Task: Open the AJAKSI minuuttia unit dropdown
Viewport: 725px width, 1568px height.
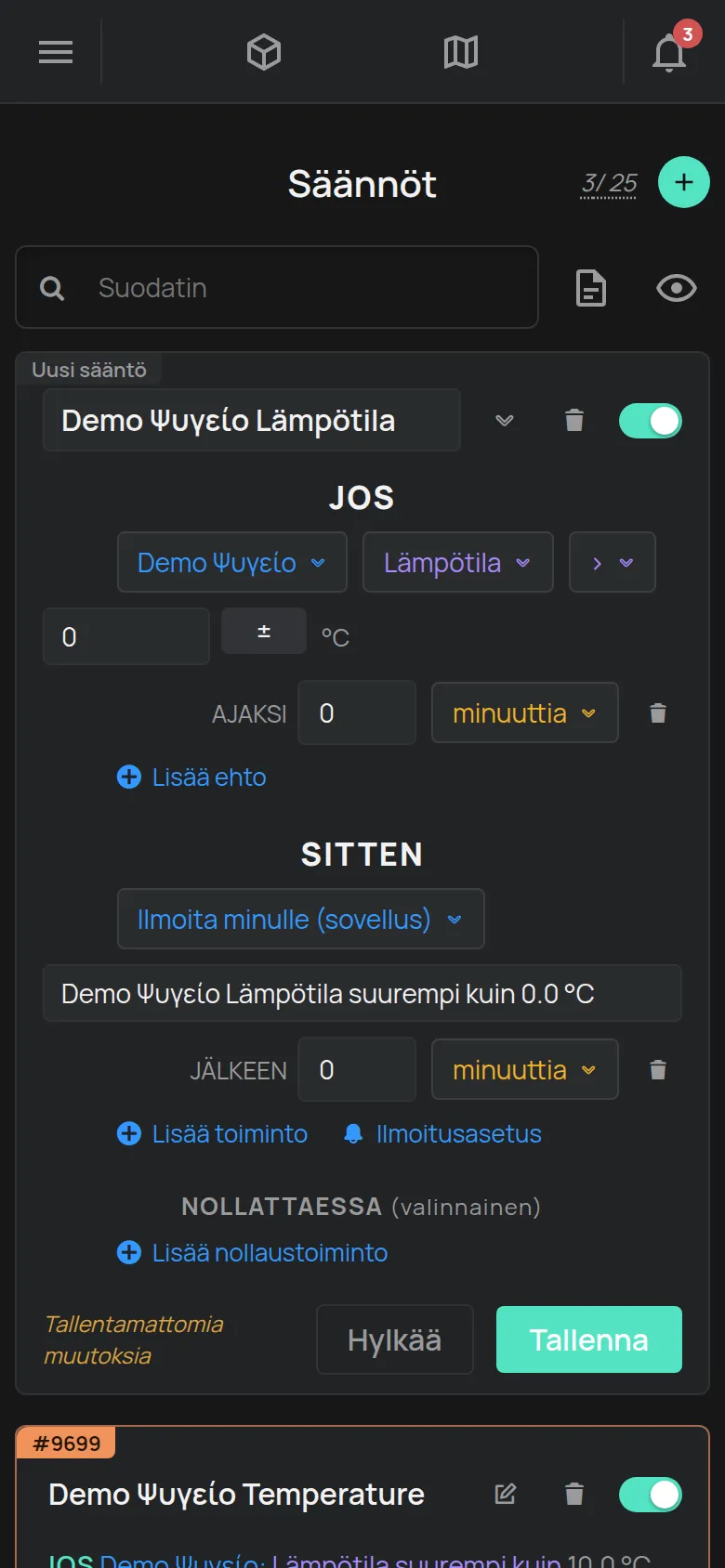Action: point(525,712)
